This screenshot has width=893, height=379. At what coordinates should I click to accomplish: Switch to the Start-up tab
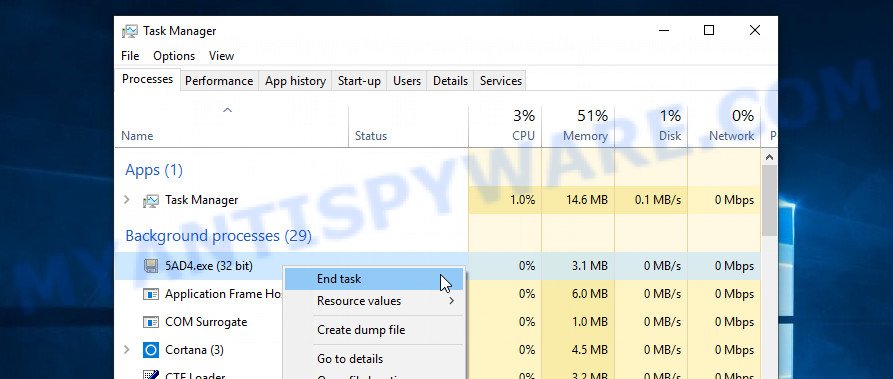coord(359,81)
